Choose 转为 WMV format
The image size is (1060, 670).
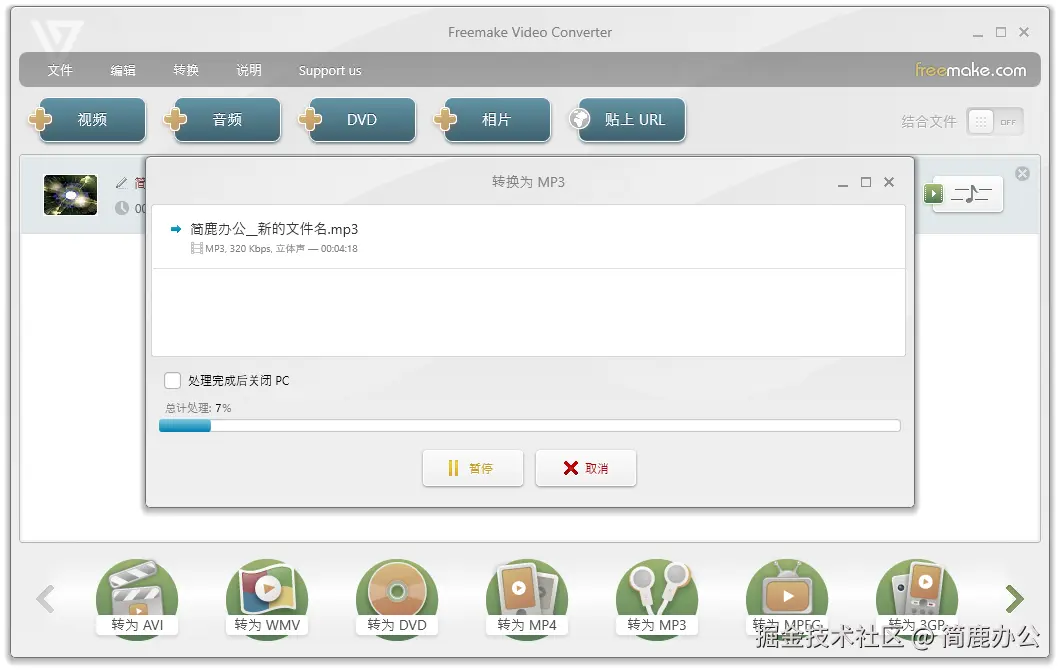pos(267,599)
